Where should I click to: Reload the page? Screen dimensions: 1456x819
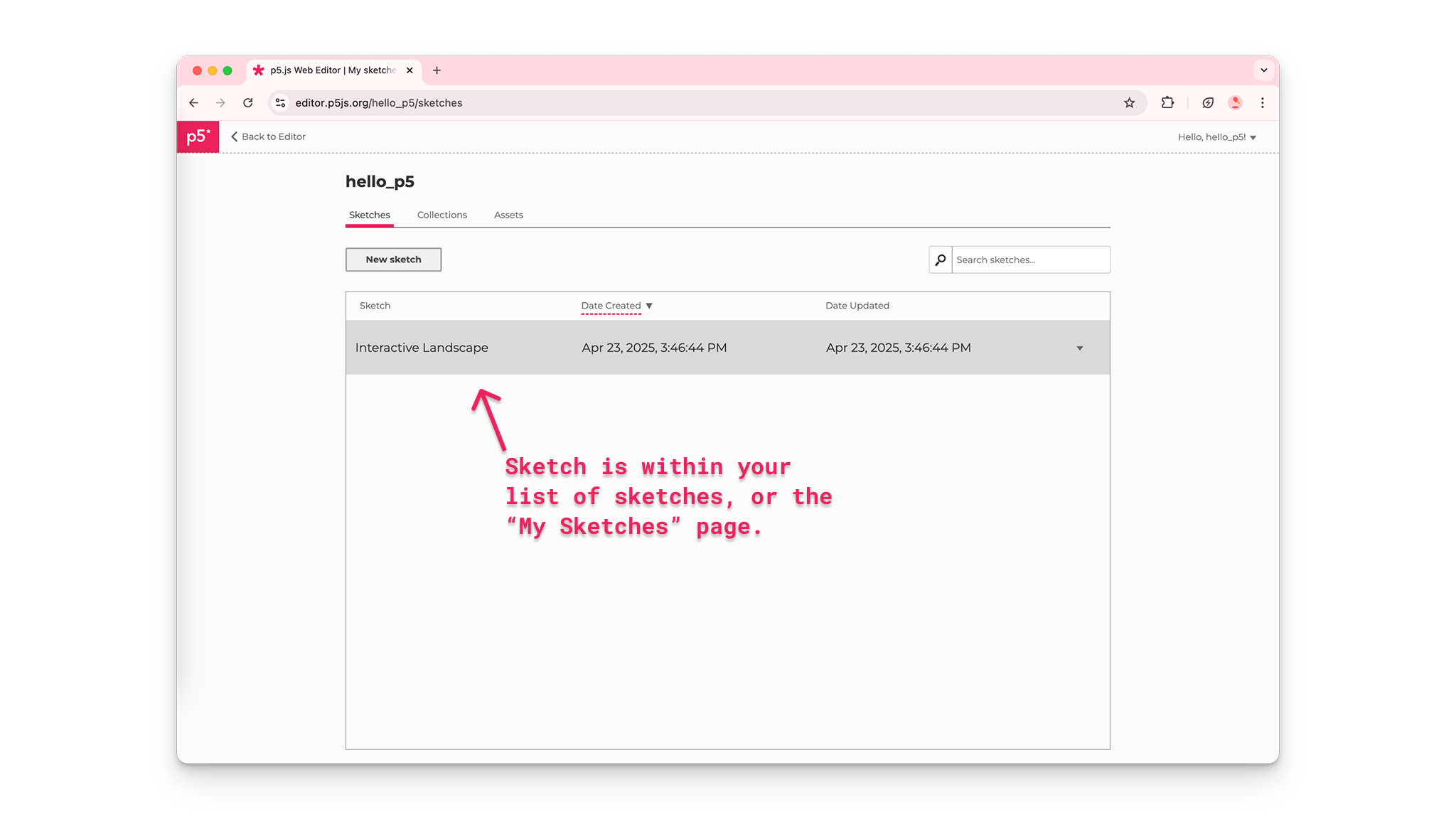(x=247, y=102)
